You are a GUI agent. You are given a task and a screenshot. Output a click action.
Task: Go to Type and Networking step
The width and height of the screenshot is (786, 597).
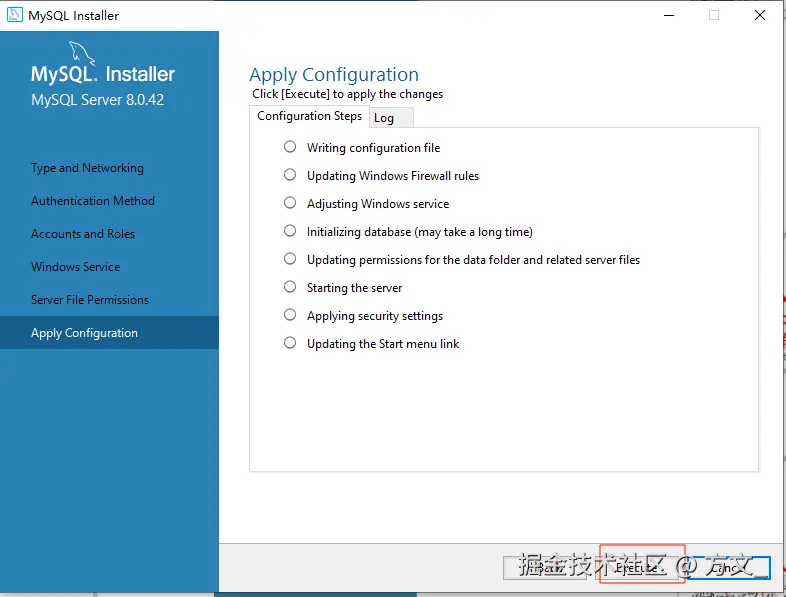tap(87, 168)
